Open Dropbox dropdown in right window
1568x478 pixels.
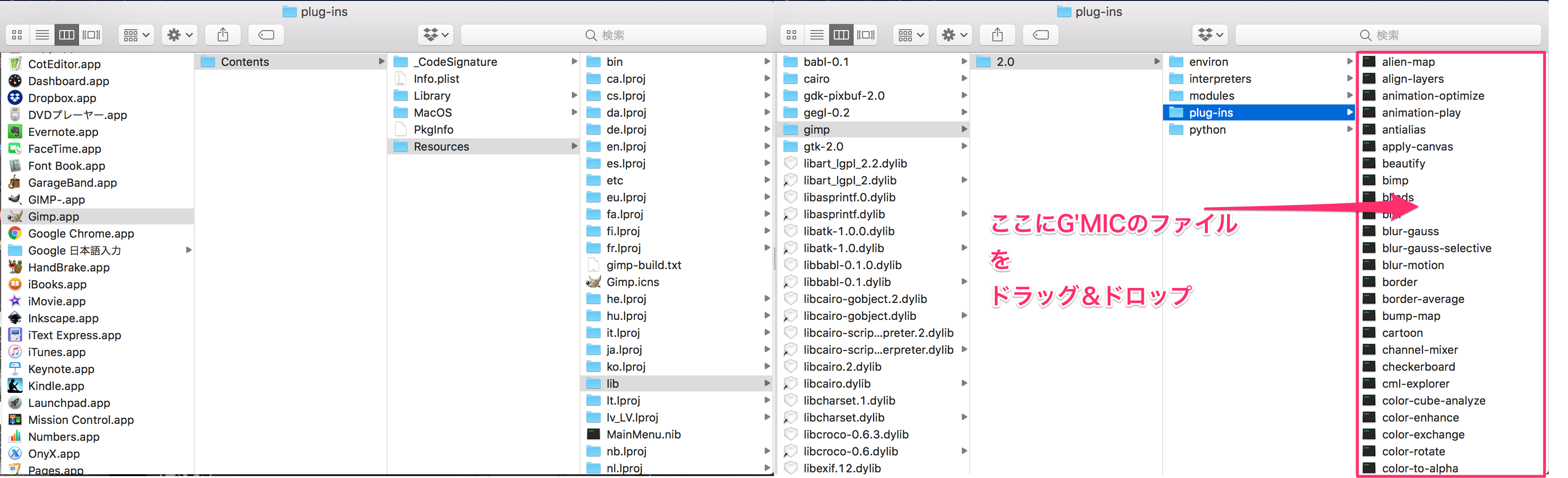1210,35
